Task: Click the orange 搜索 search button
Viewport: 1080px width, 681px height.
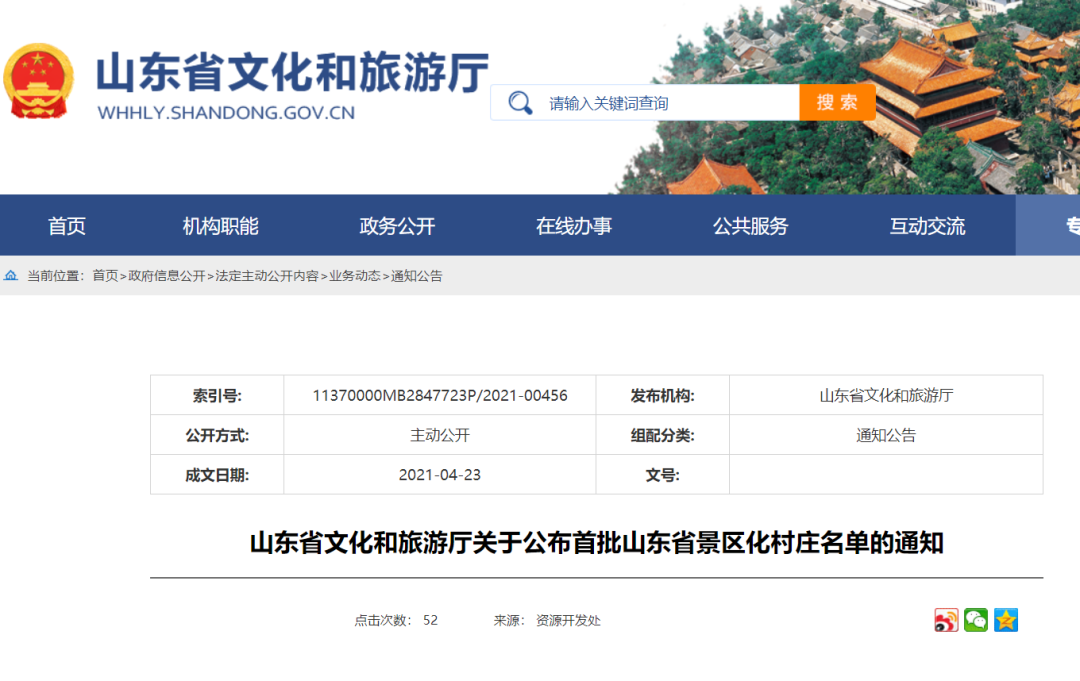Action: point(837,103)
